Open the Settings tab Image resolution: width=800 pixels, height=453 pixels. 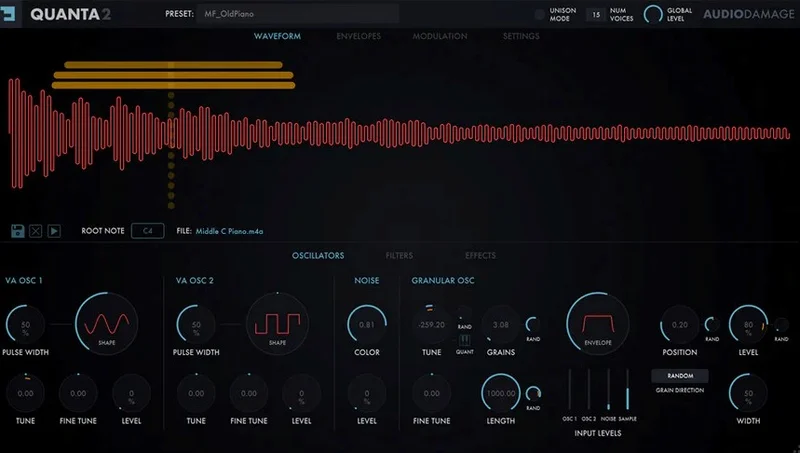pos(521,36)
